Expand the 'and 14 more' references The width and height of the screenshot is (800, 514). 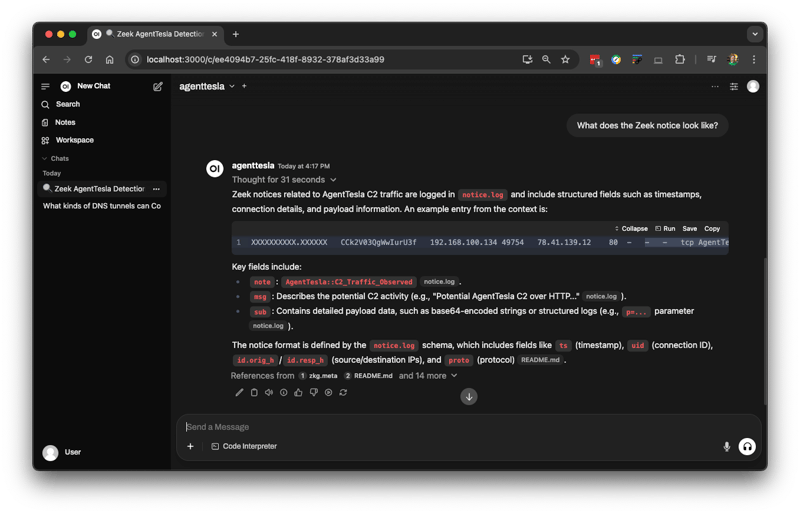[428, 376]
